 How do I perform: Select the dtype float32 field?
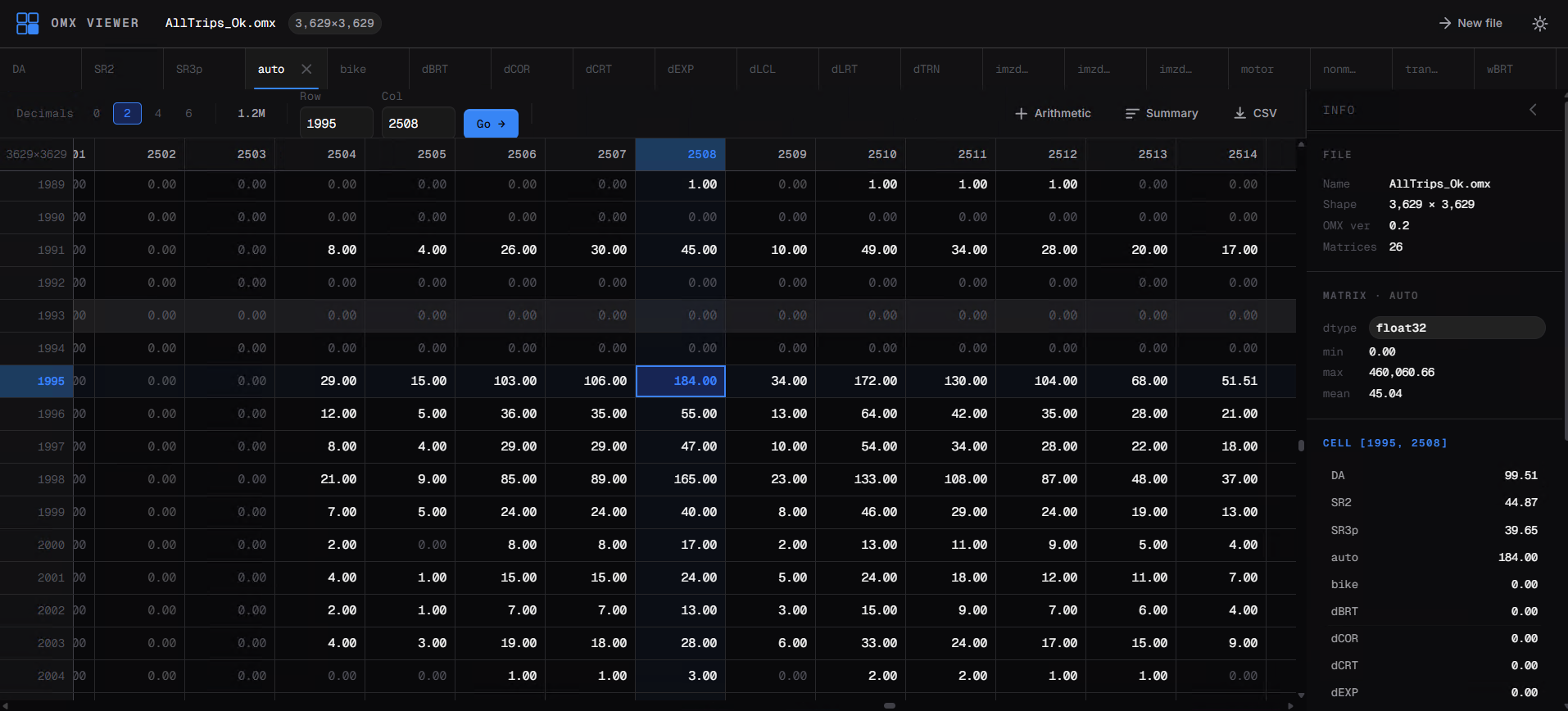coord(1456,328)
